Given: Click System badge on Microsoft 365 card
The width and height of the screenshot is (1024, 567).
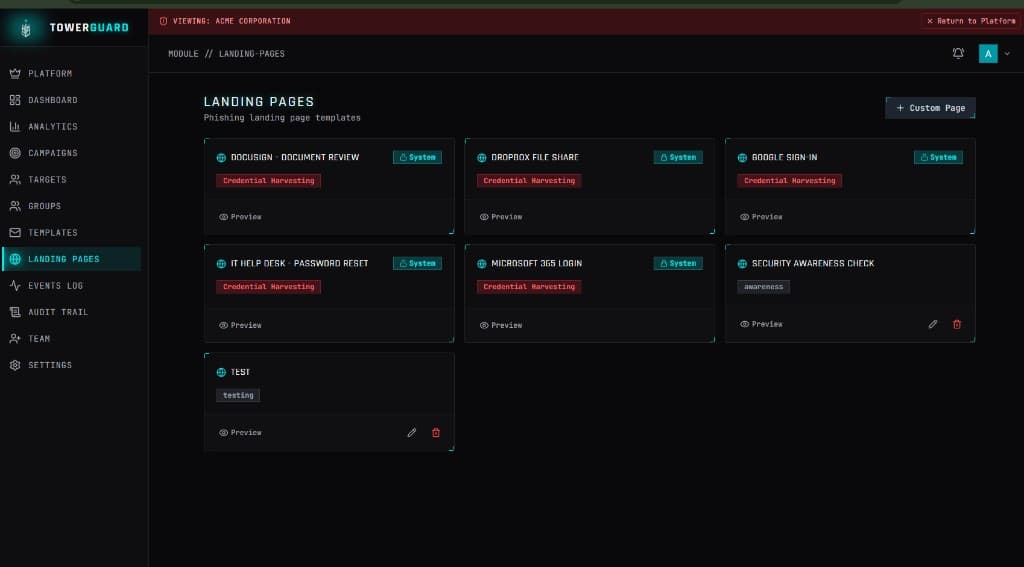Looking at the screenshot, I should pos(678,263).
